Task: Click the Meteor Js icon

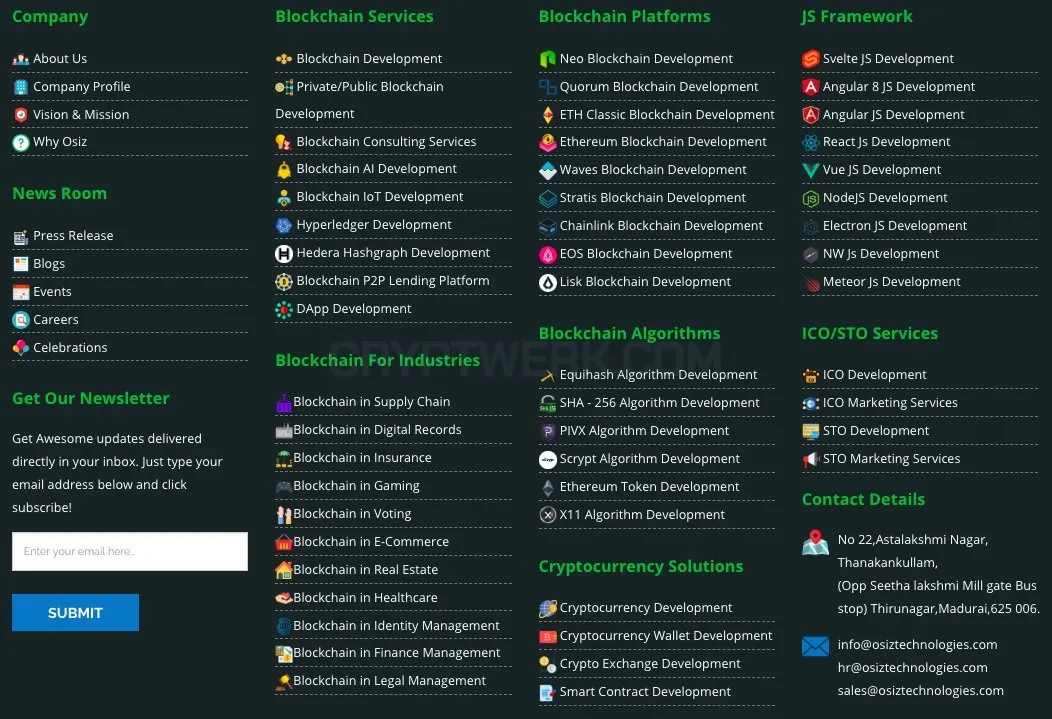Action: 810,282
